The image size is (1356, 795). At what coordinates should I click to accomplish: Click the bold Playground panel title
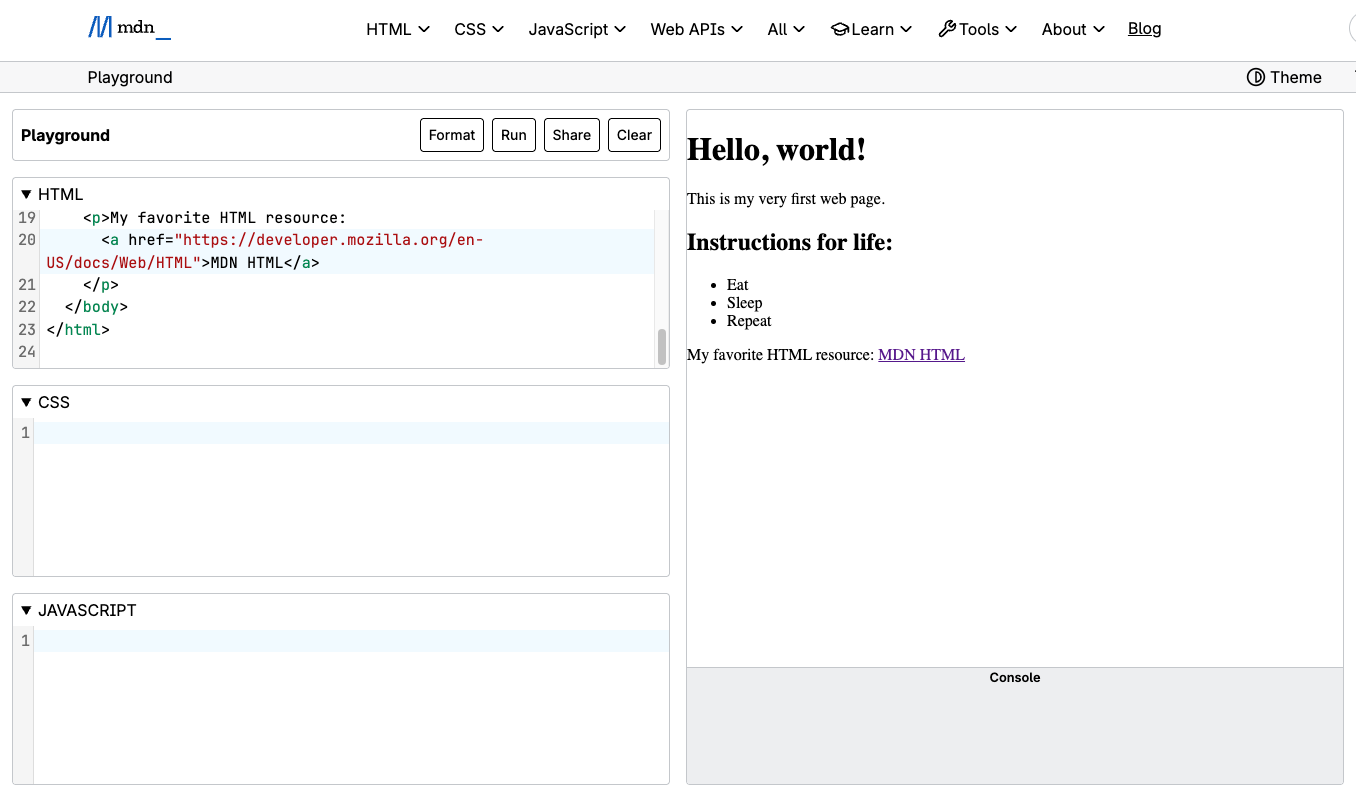[65, 135]
